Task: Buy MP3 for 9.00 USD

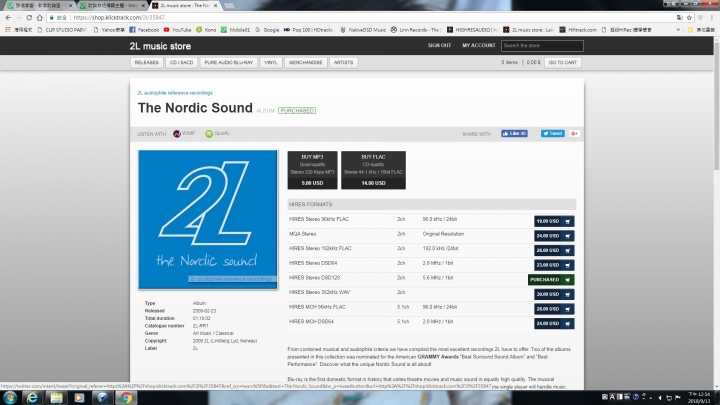Action: (x=312, y=170)
